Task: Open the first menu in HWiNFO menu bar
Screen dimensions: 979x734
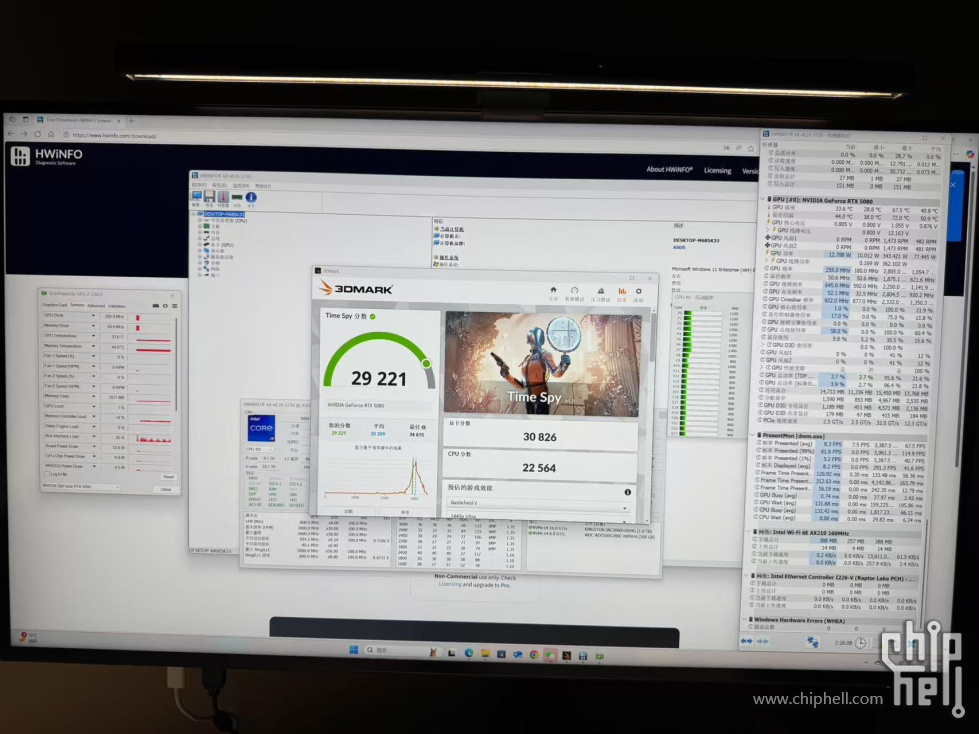Action: point(199,185)
